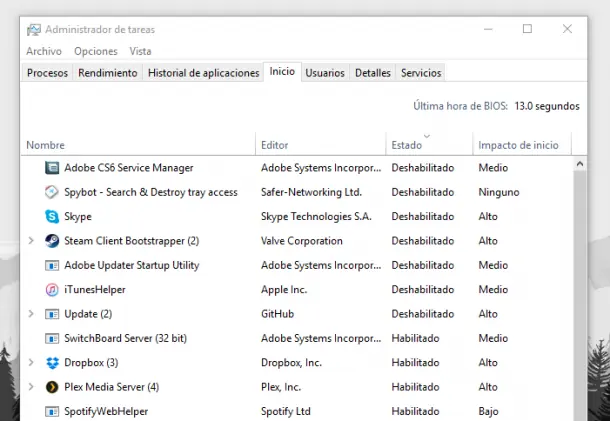Expand the Update (2) GitHub group
This screenshot has width=610, height=421.
tap(31, 314)
